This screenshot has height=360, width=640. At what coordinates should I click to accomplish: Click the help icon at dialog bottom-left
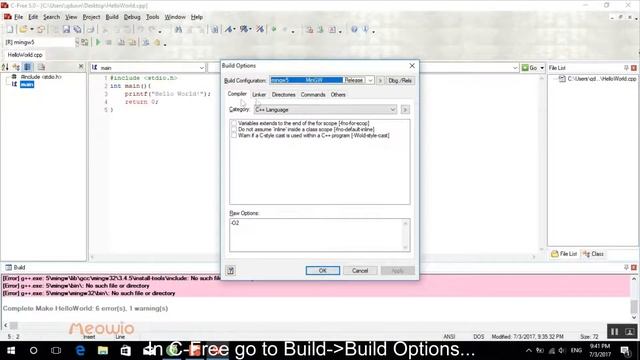[x=231, y=270]
